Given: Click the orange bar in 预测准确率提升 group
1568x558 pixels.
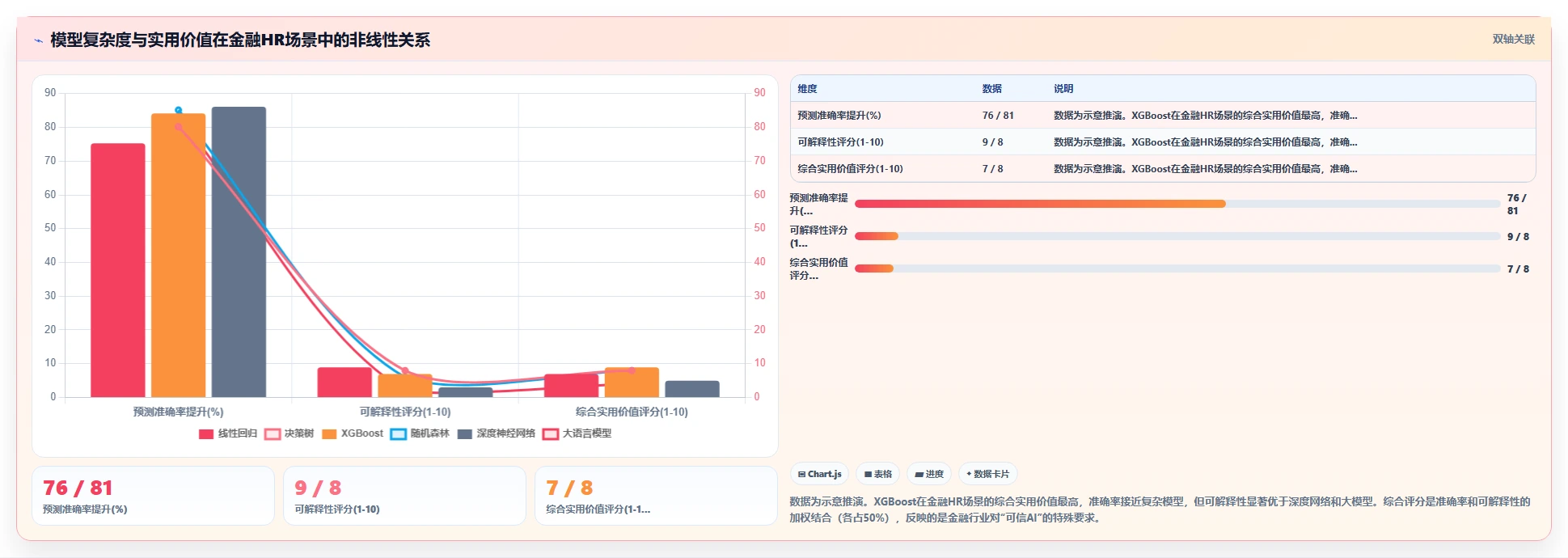Looking at the screenshot, I should point(179,256).
